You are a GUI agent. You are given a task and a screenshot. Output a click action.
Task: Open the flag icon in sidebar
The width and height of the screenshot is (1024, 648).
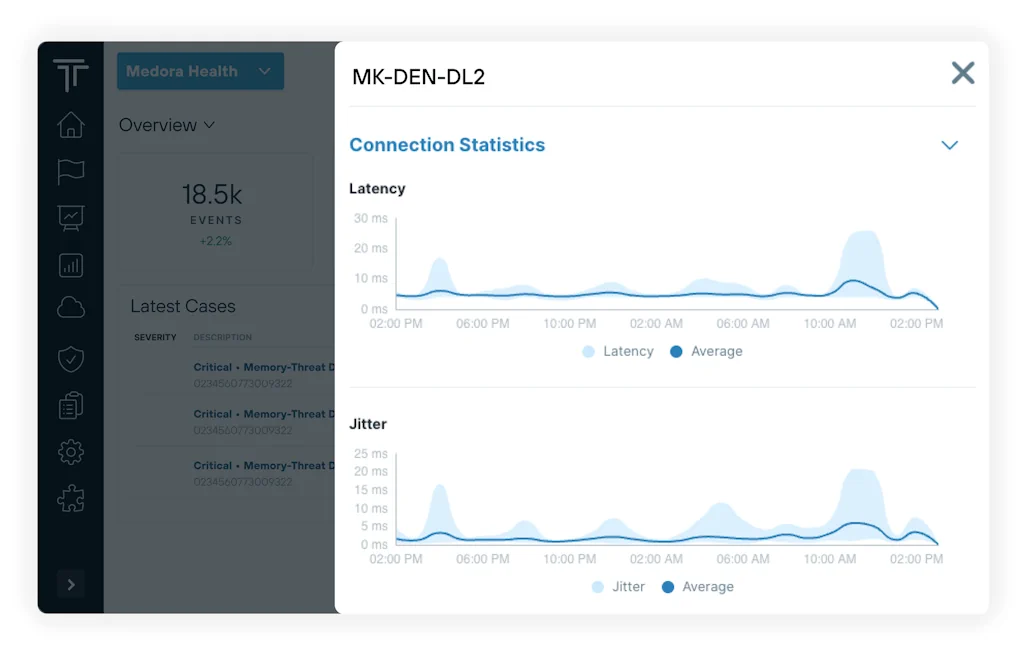click(70, 172)
